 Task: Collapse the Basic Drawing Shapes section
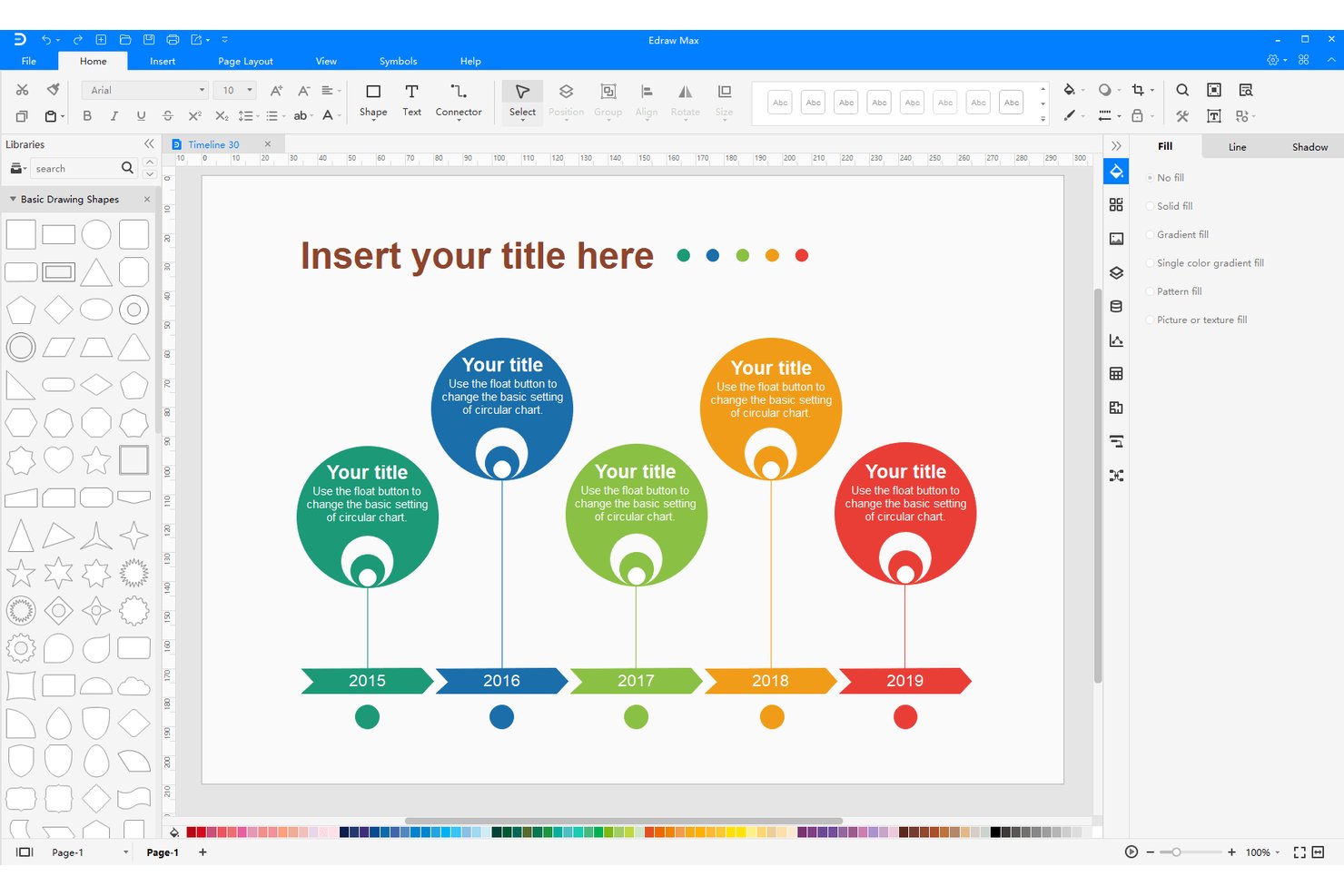[13, 199]
